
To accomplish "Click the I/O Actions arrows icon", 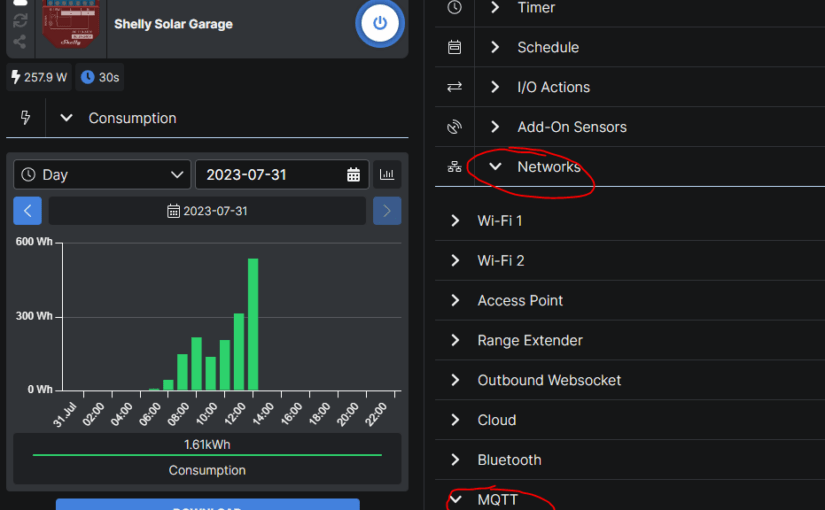I will click(455, 87).
